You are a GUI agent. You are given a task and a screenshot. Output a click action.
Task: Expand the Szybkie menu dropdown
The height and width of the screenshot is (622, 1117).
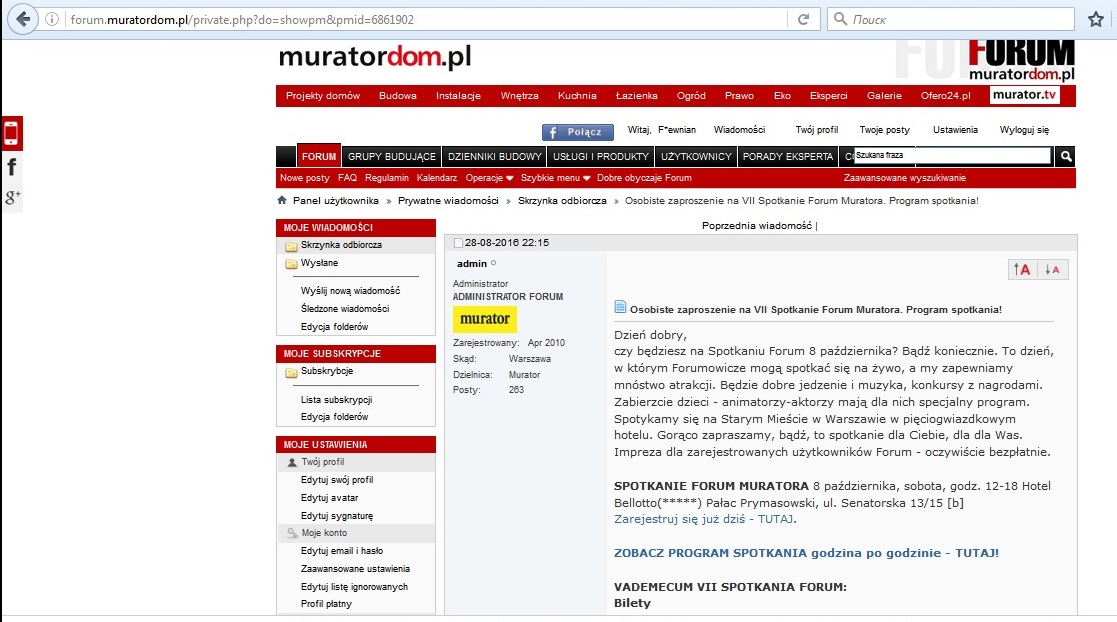click(x=556, y=177)
